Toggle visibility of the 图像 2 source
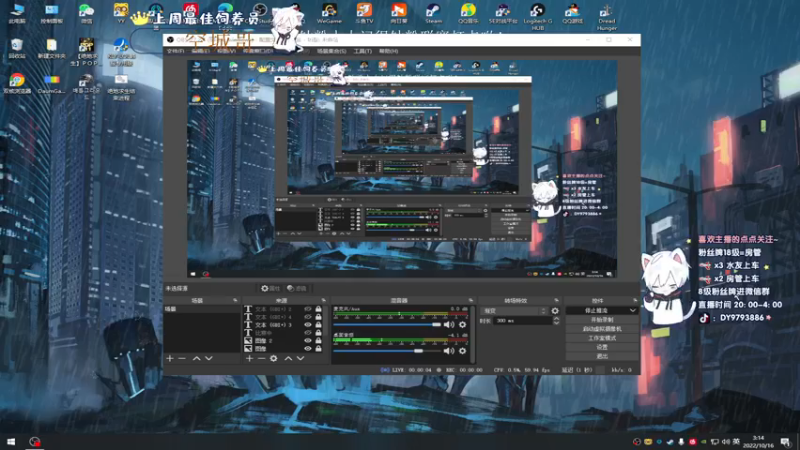This screenshot has height=450, width=800. coord(308,341)
